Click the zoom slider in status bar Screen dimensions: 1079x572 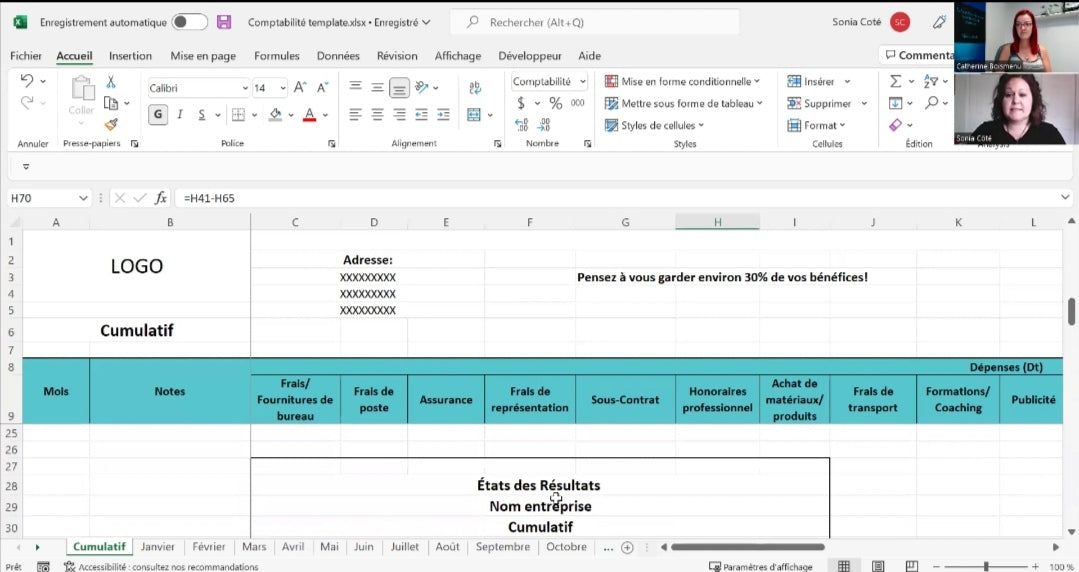coord(986,566)
